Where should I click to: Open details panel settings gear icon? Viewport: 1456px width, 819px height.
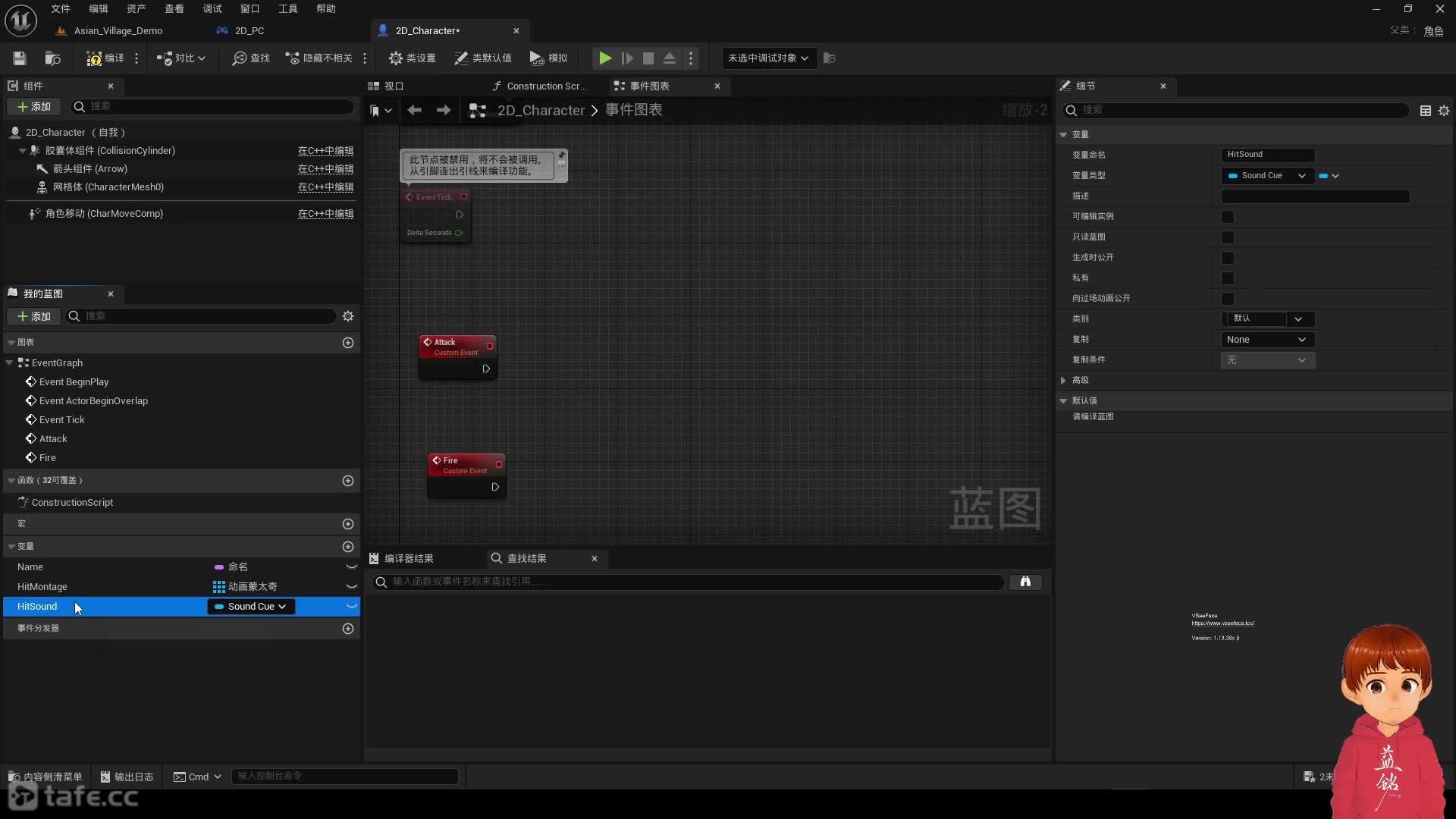pos(1444,111)
